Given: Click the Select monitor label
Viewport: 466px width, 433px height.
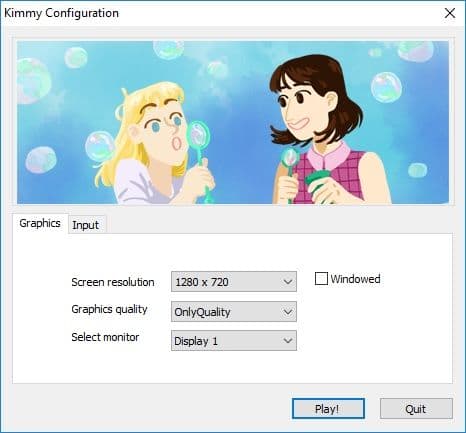Looking at the screenshot, I should point(105,337).
